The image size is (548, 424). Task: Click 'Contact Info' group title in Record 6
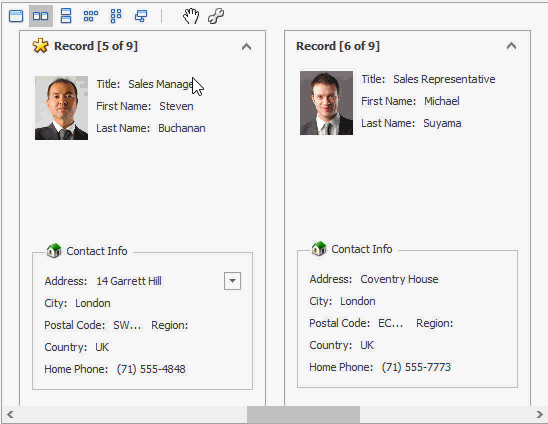362,249
